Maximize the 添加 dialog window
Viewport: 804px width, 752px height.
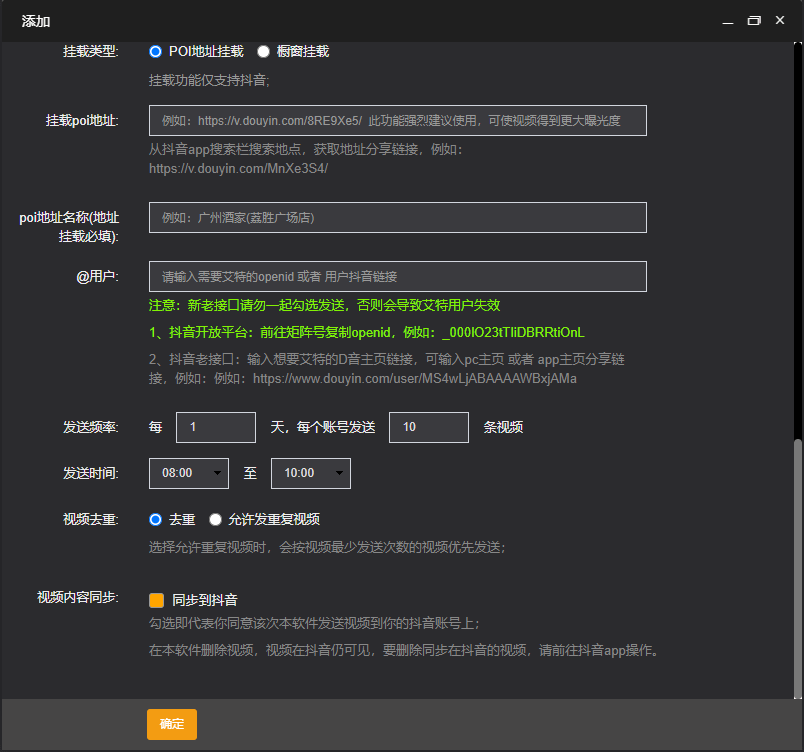754,20
